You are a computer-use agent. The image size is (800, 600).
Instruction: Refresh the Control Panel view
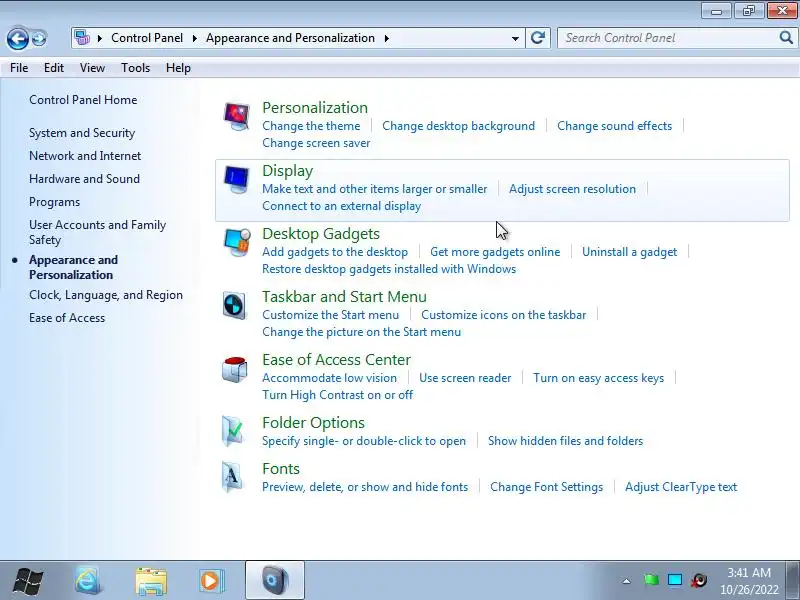(538, 38)
